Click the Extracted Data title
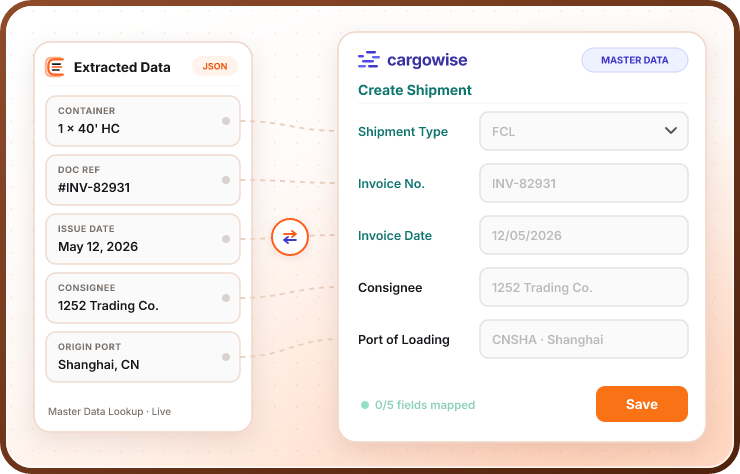Viewport: 740px width, 474px height. 122,67
